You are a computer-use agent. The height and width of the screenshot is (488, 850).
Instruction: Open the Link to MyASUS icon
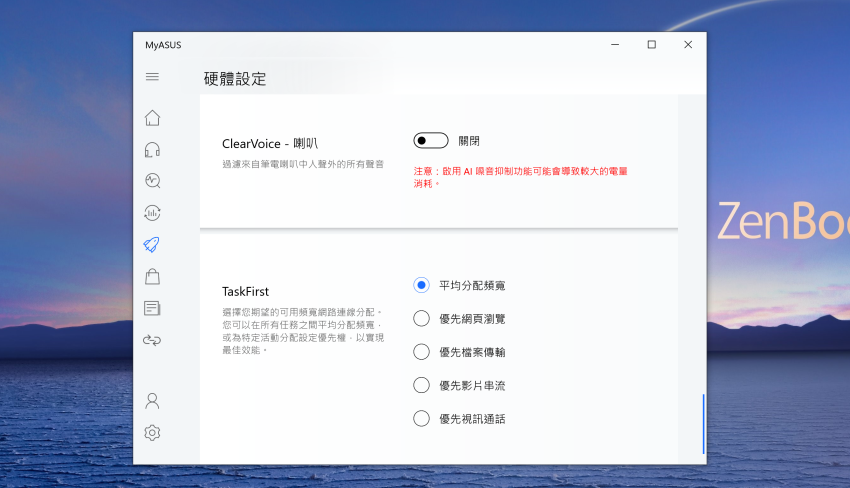(x=152, y=341)
